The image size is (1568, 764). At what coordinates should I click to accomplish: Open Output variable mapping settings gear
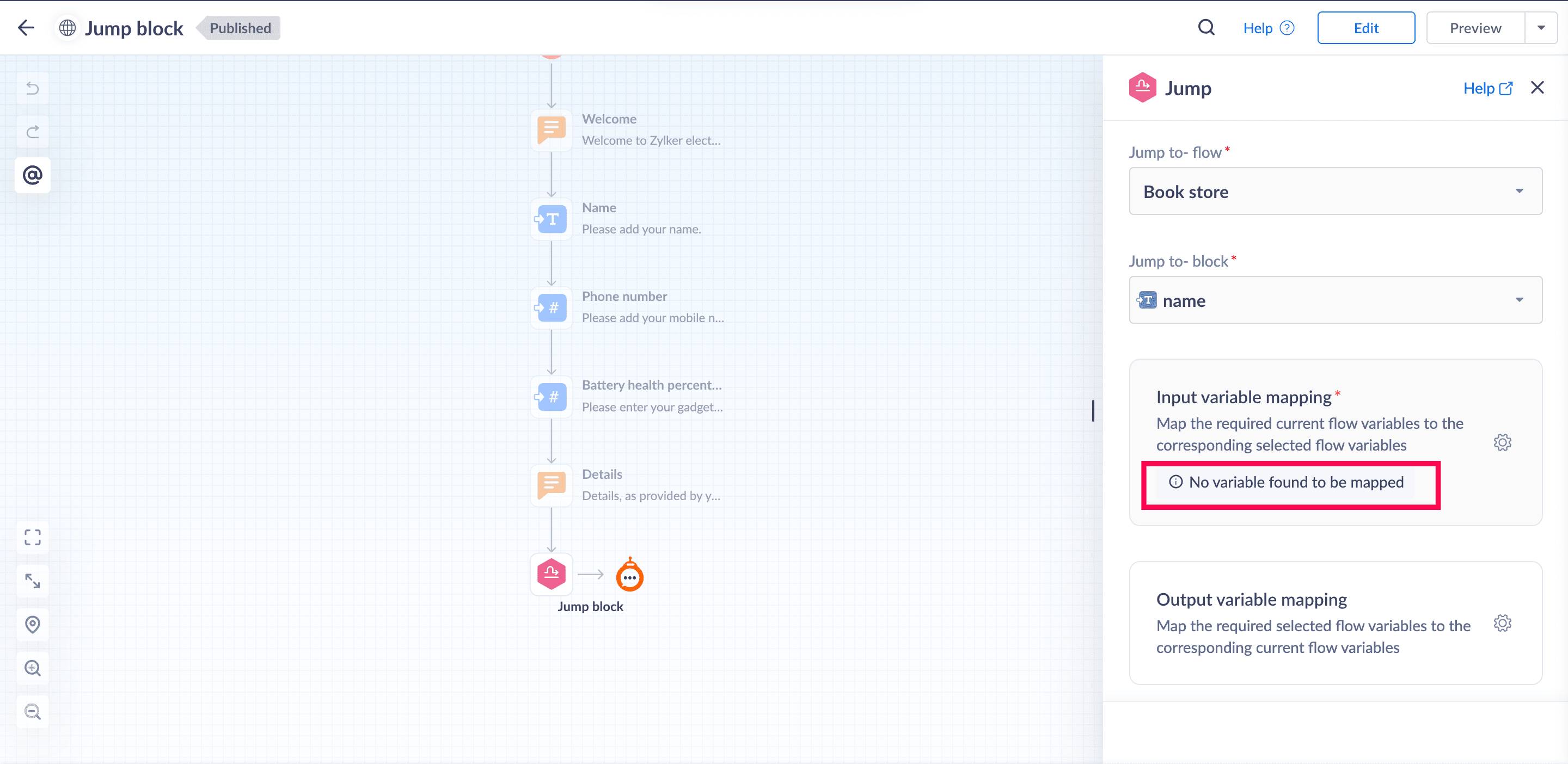(x=1502, y=623)
